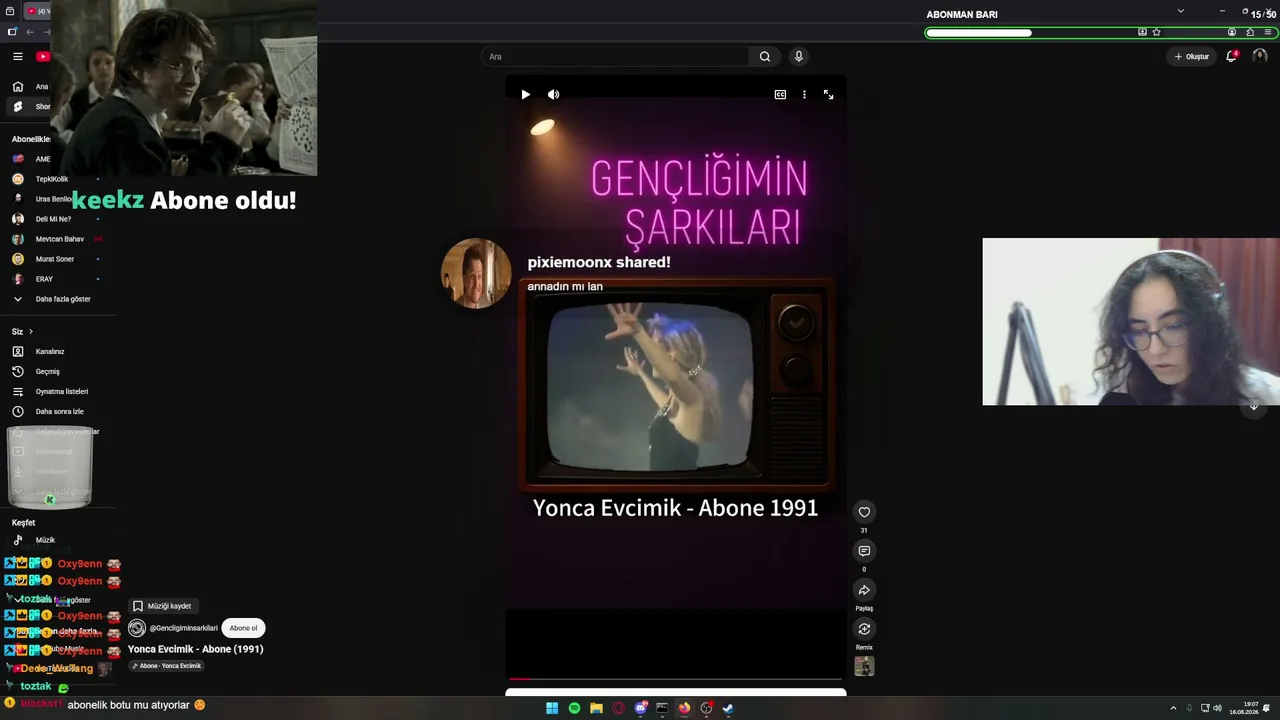Start voice search with microphone
The height and width of the screenshot is (720, 1280).
coord(798,57)
